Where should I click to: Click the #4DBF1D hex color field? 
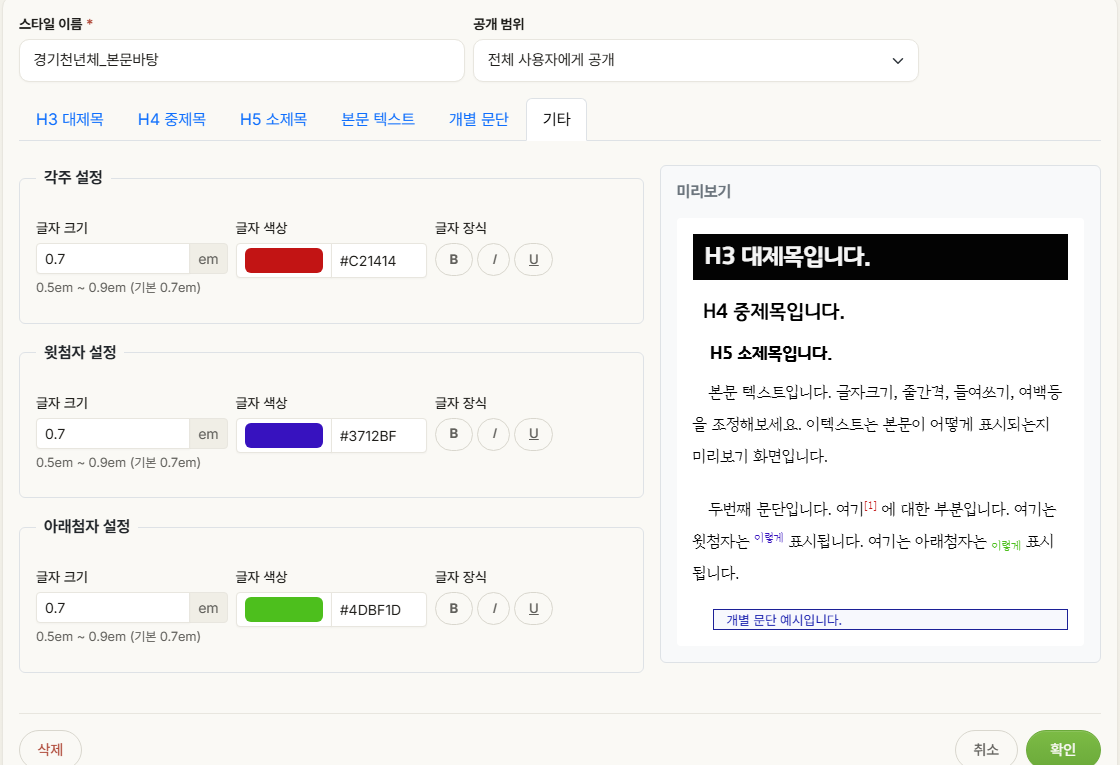click(x=379, y=609)
